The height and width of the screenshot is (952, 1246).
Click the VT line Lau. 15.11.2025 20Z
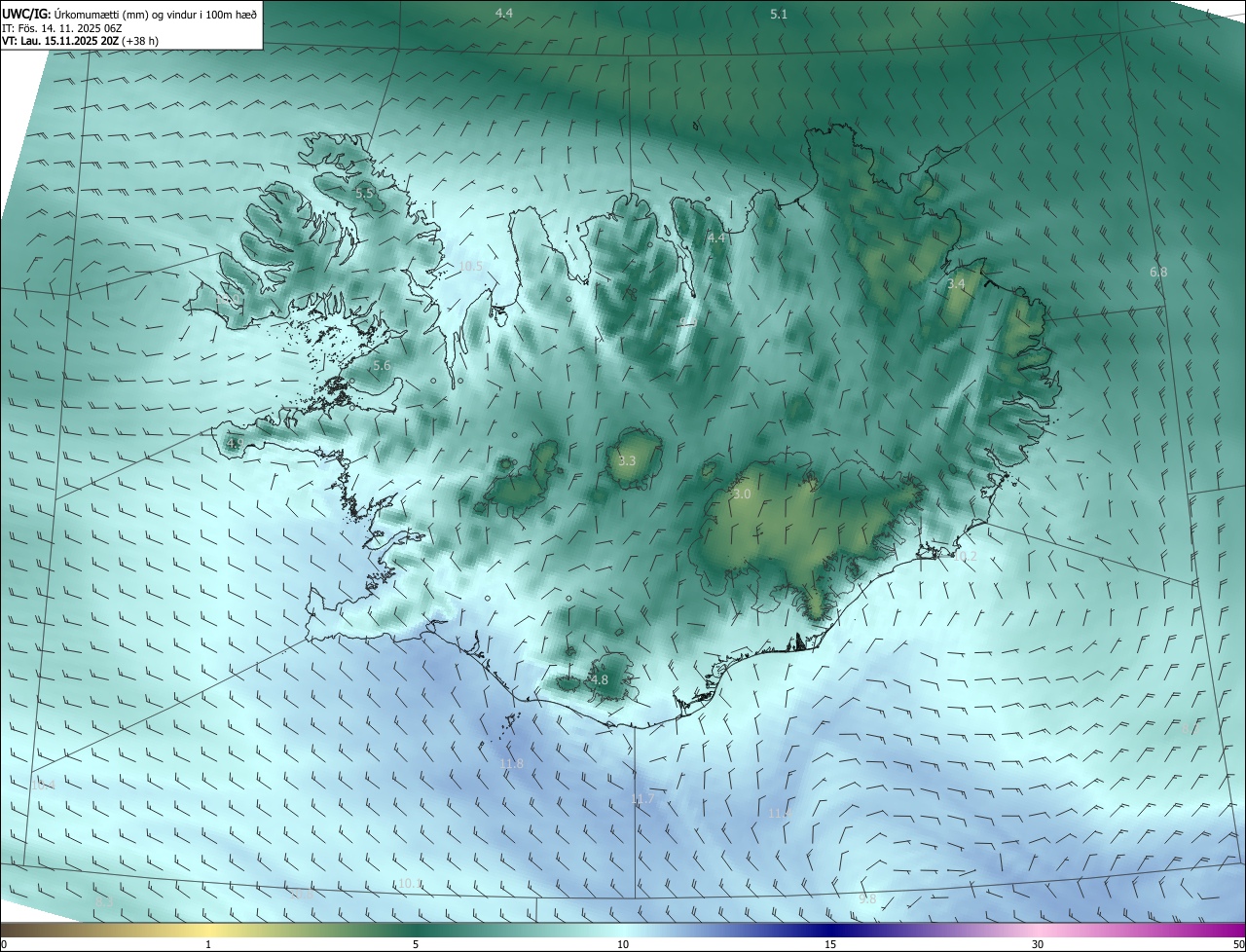pyautogui.click(x=81, y=41)
